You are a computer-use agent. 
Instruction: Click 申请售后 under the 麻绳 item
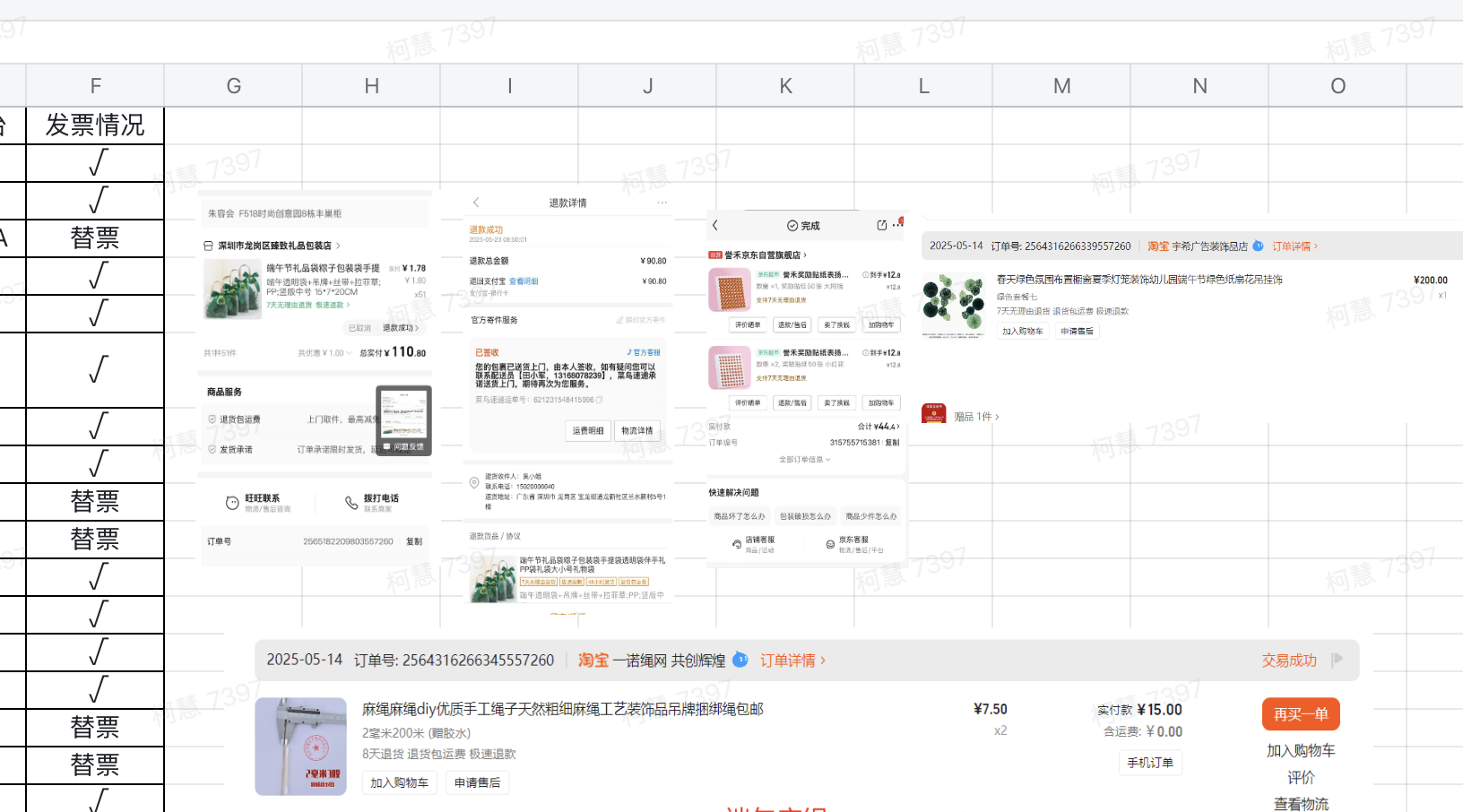point(477,782)
